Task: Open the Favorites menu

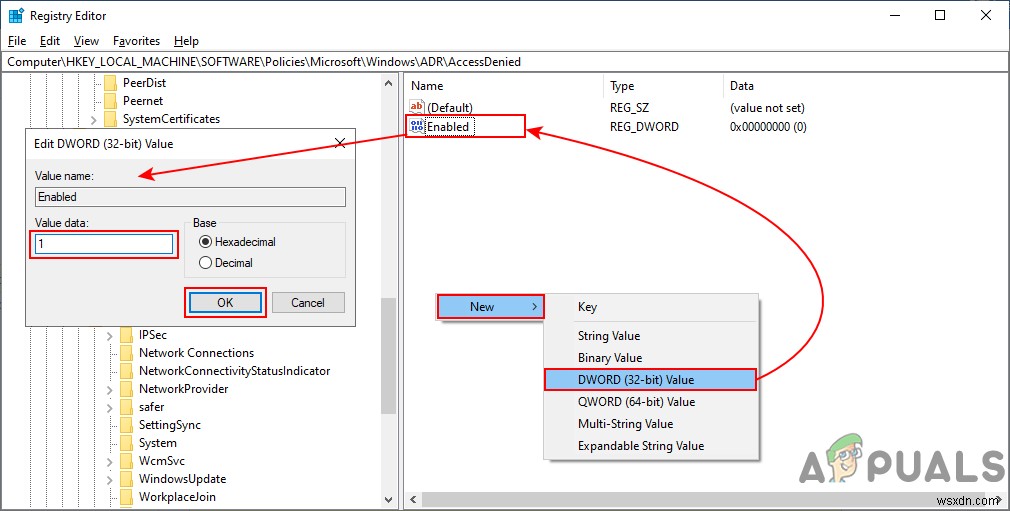Action: pos(137,41)
